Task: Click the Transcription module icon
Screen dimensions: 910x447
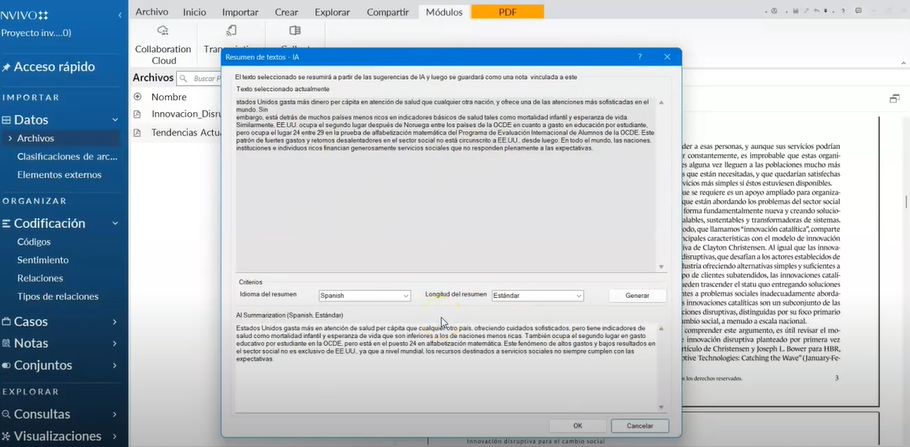Action: tap(231, 31)
